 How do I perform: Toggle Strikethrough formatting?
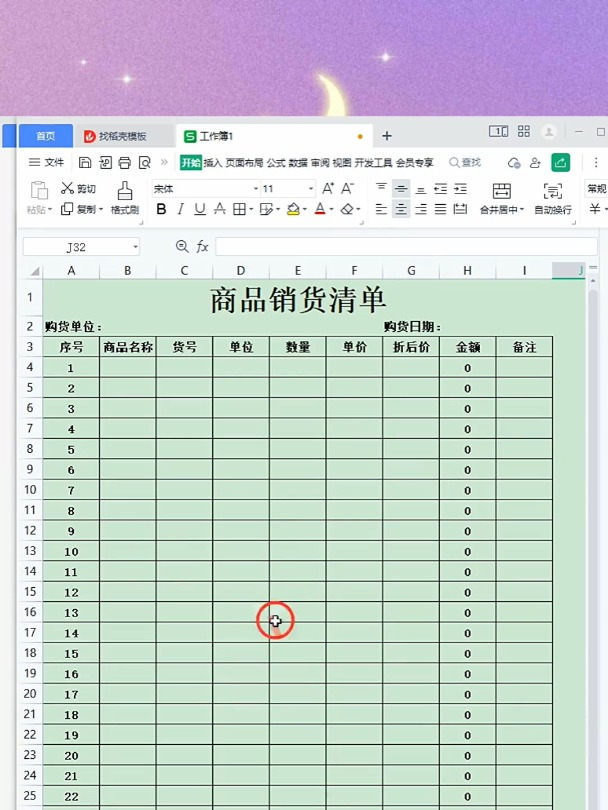click(x=220, y=209)
